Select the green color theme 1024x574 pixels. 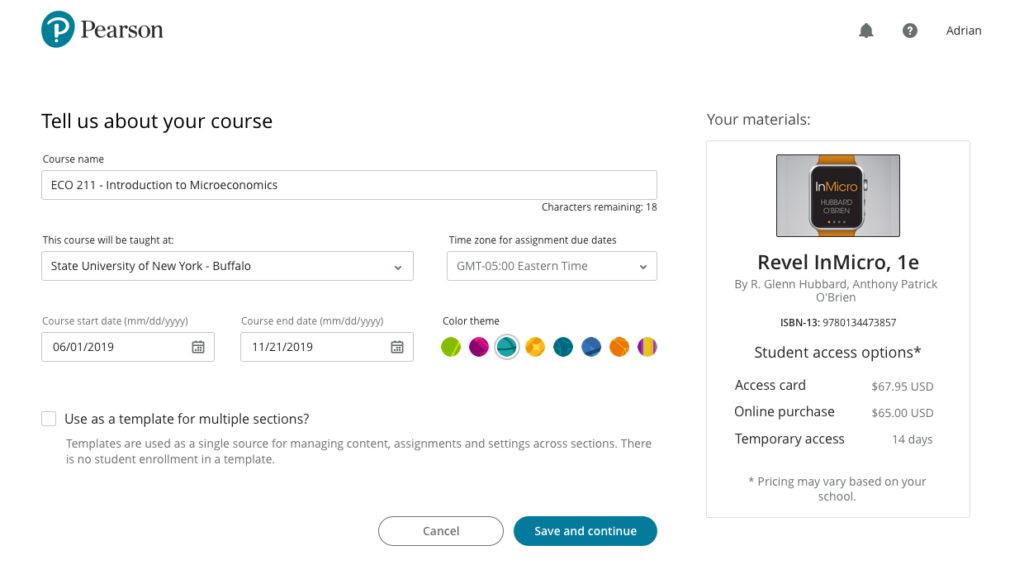tap(451, 347)
